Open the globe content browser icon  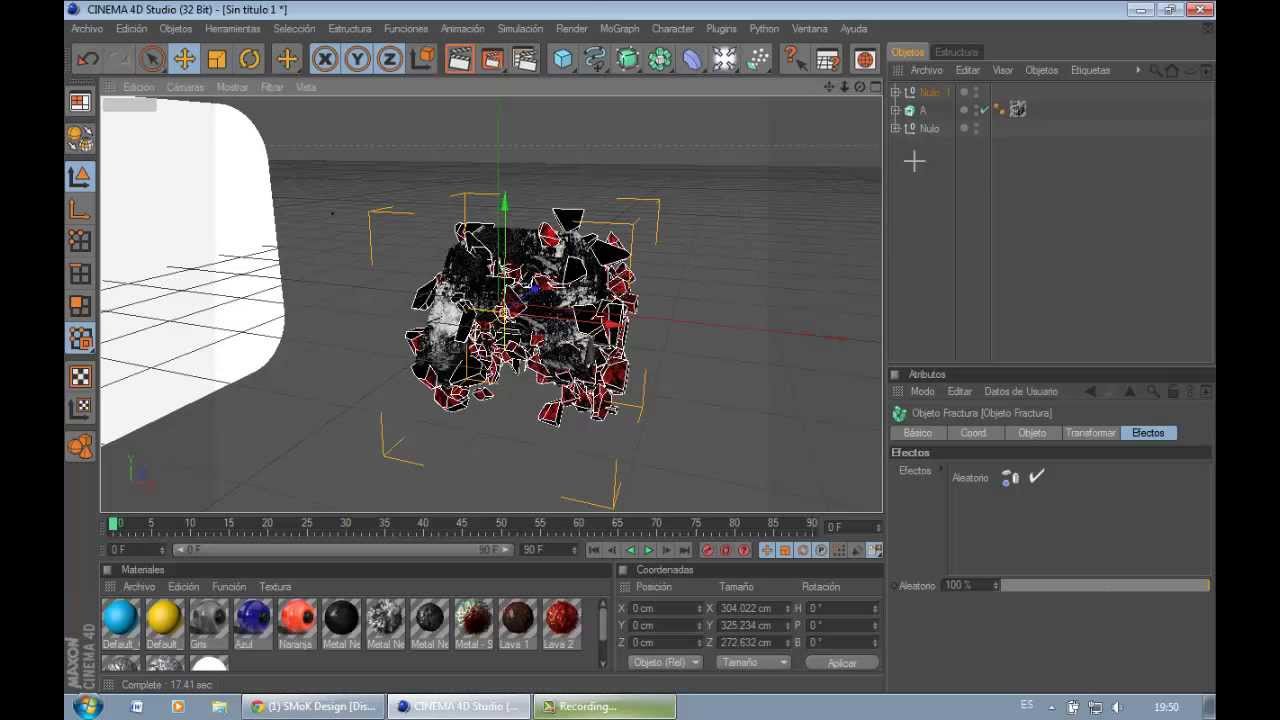[865, 59]
